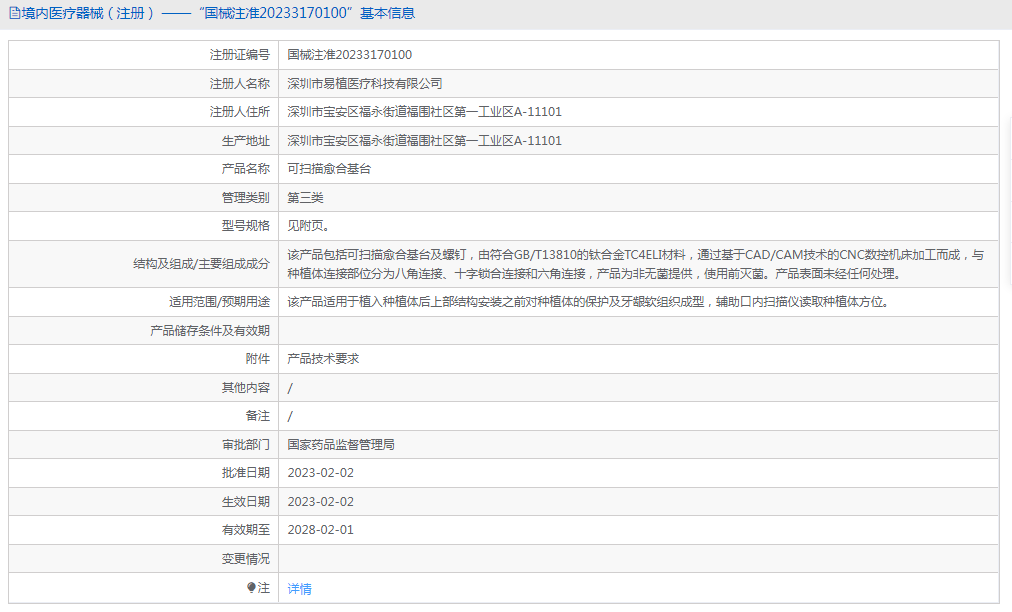Image resolution: width=1012 pixels, height=612 pixels.
Task: Click the company name 深圳市易植医疗科技有限公司
Action: point(365,83)
